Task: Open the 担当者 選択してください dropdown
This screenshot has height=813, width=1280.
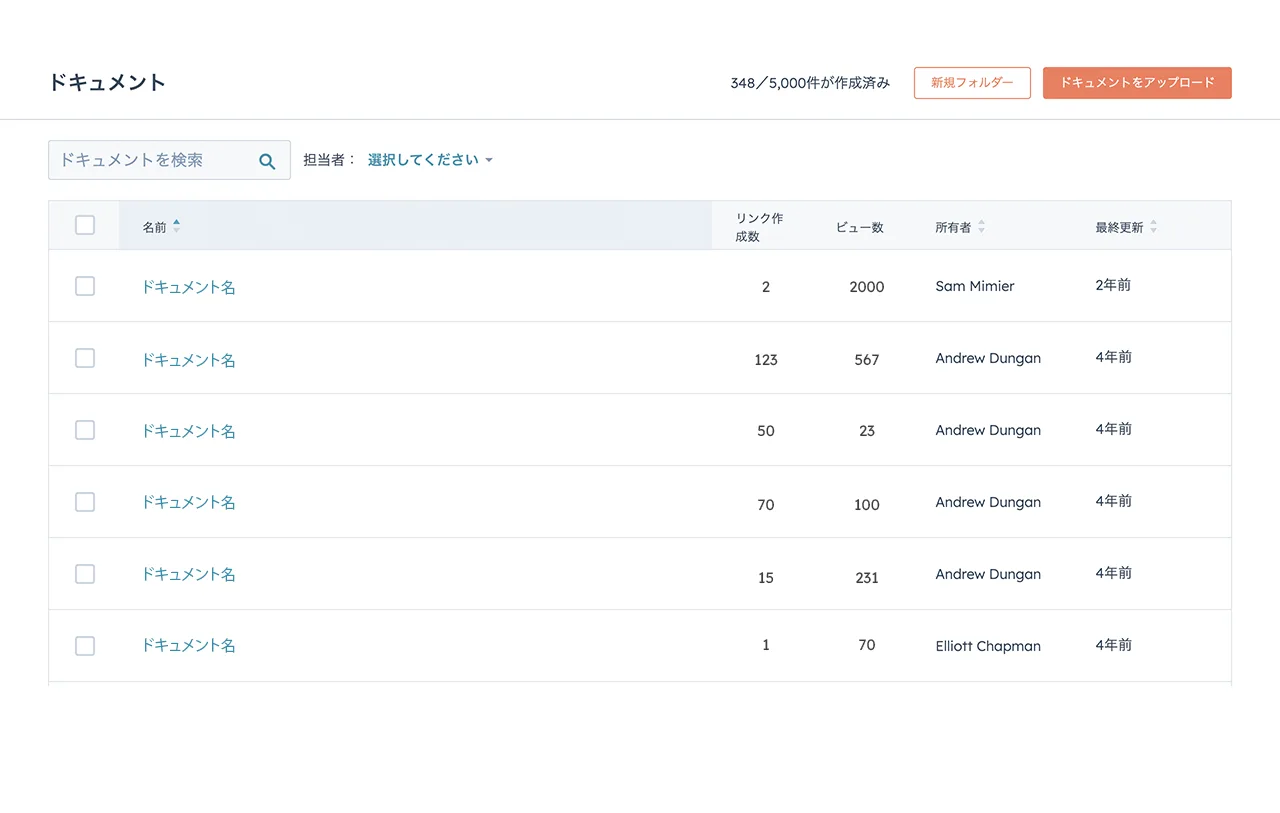Action: (x=430, y=160)
